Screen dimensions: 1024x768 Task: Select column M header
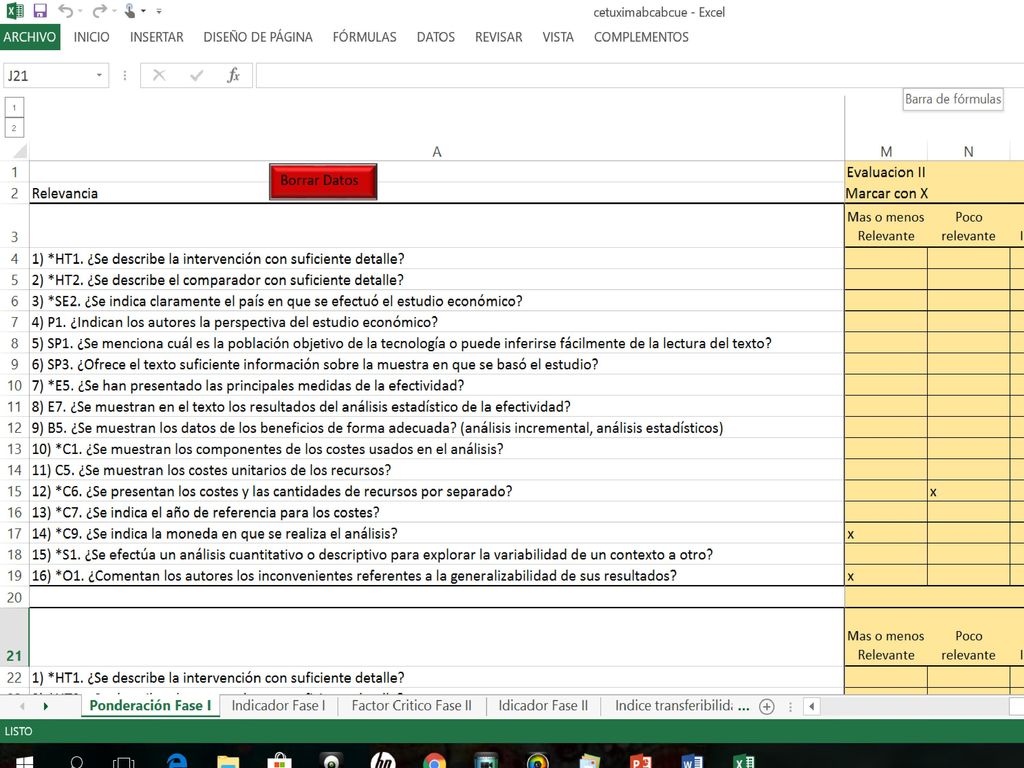886,152
